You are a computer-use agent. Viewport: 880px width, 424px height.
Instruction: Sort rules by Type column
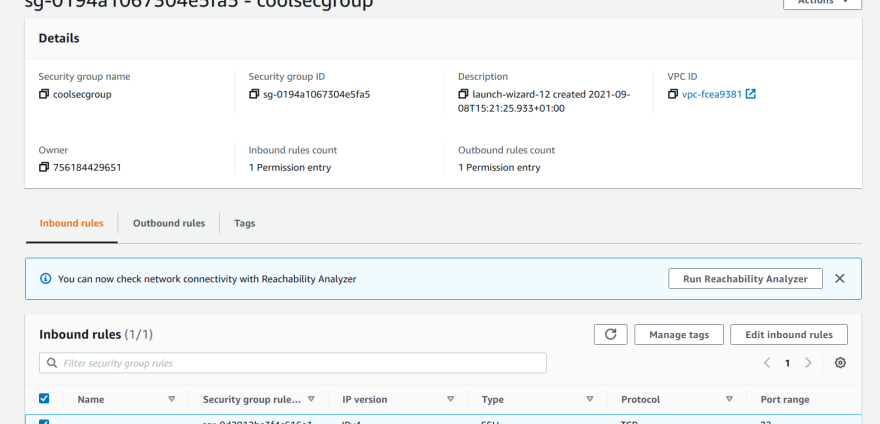click(590, 399)
